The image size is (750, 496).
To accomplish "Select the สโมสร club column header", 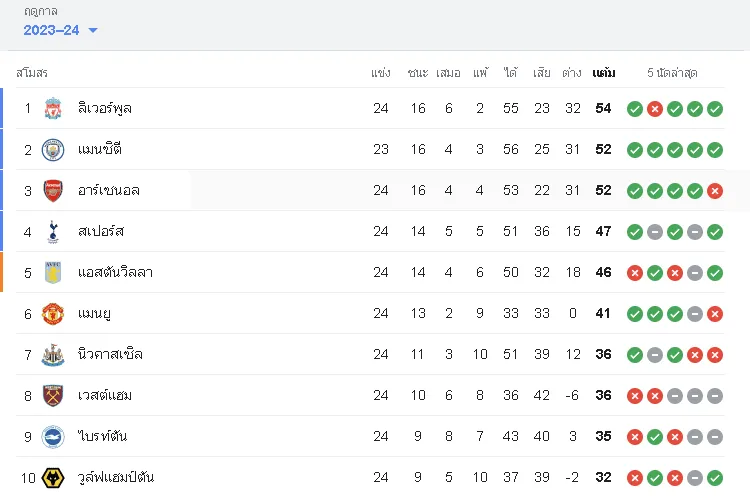I will [x=32, y=73].
